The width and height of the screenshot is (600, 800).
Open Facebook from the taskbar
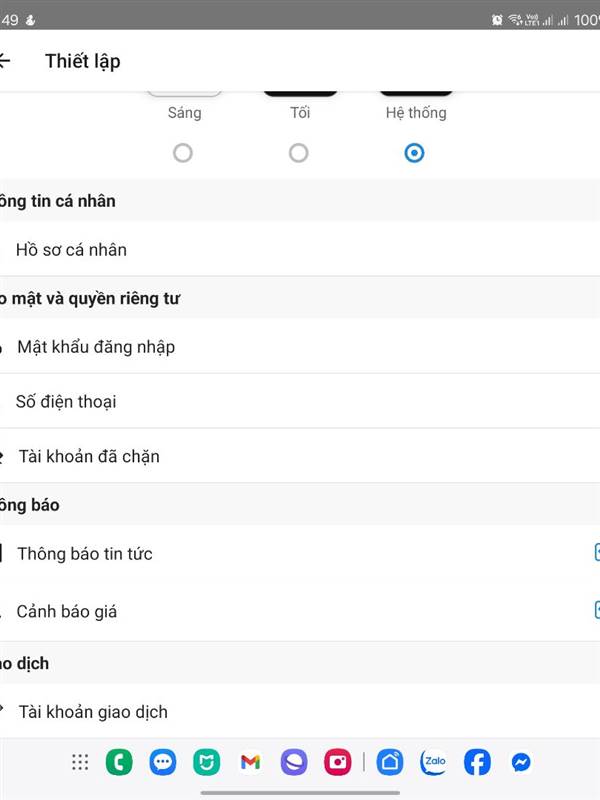click(477, 762)
